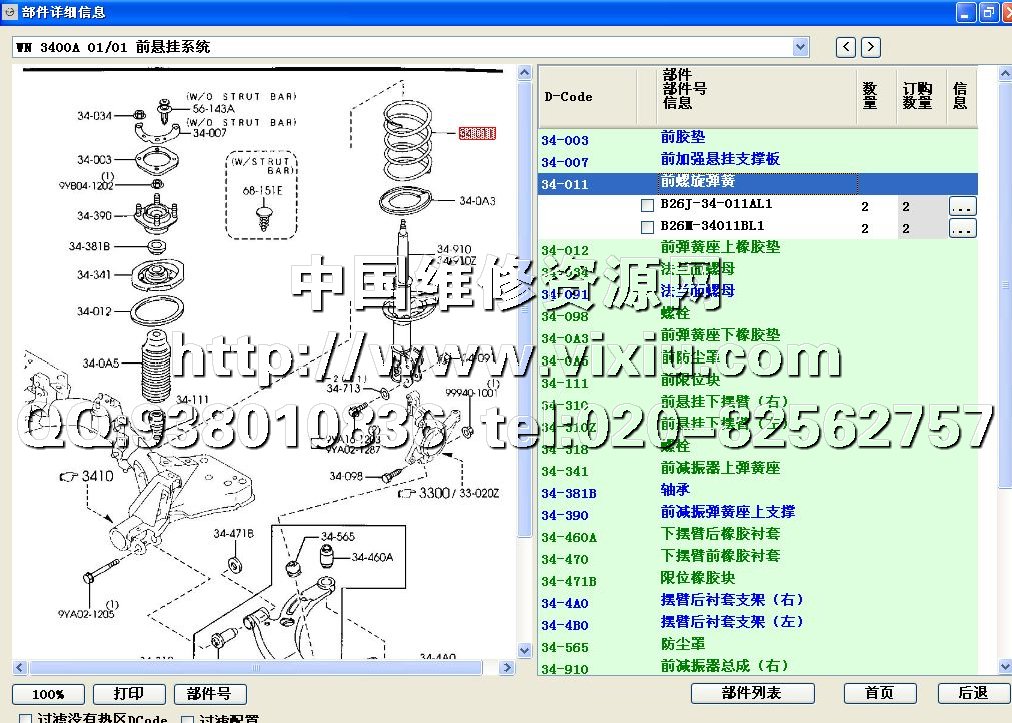Image resolution: width=1012 pixels, height=723 pixels.
Task: Click the highlighted 34-011 hotspot in diagram
Action: 477,133
